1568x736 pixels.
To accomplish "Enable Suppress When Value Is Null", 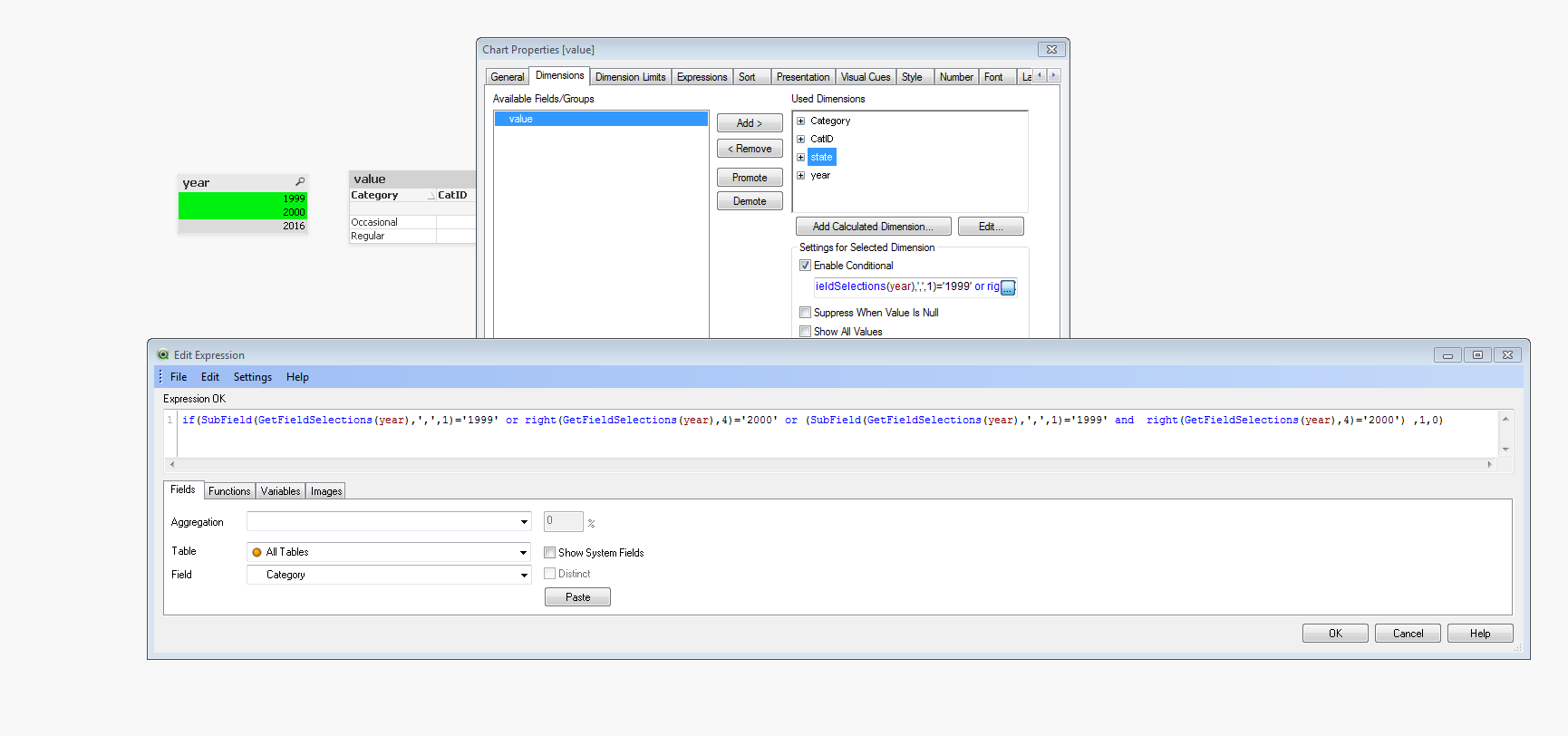I will 805,313.
